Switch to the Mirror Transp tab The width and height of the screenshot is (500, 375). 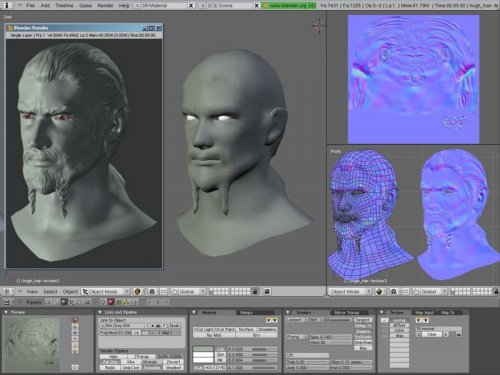click(349, 312)
